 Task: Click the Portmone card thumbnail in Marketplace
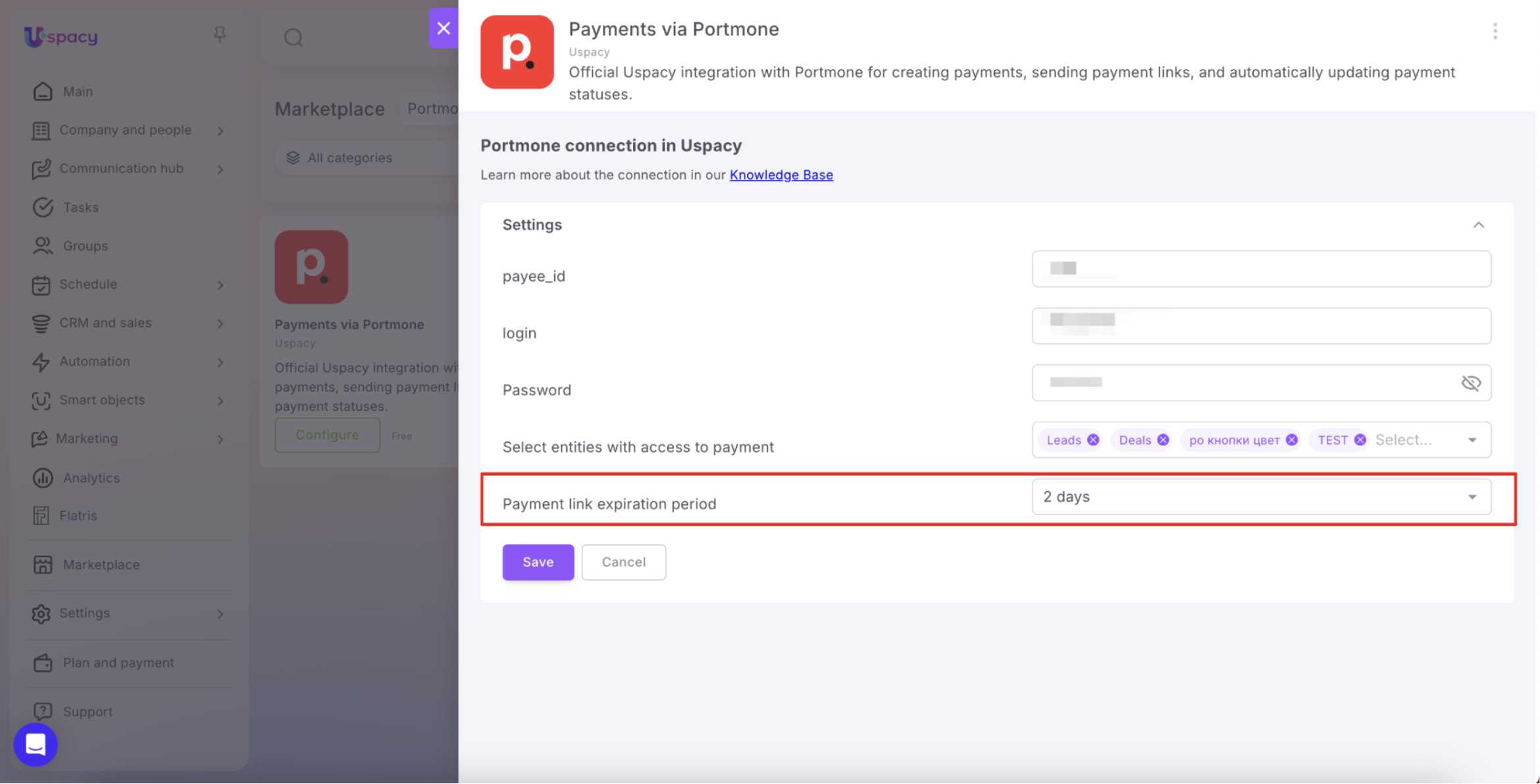tap(311, 266)
